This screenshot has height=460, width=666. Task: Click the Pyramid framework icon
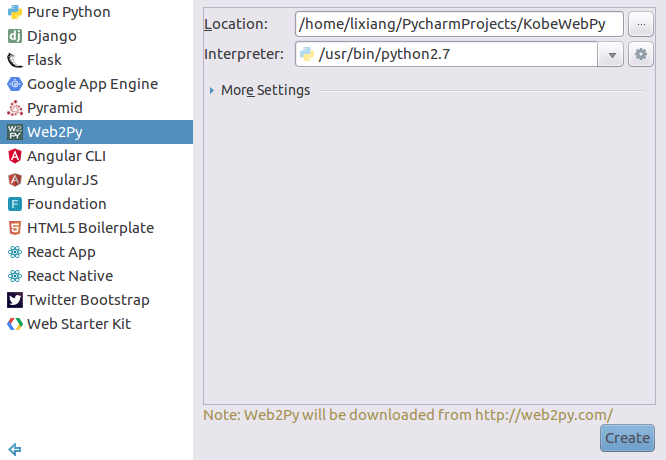pos(15,108)
